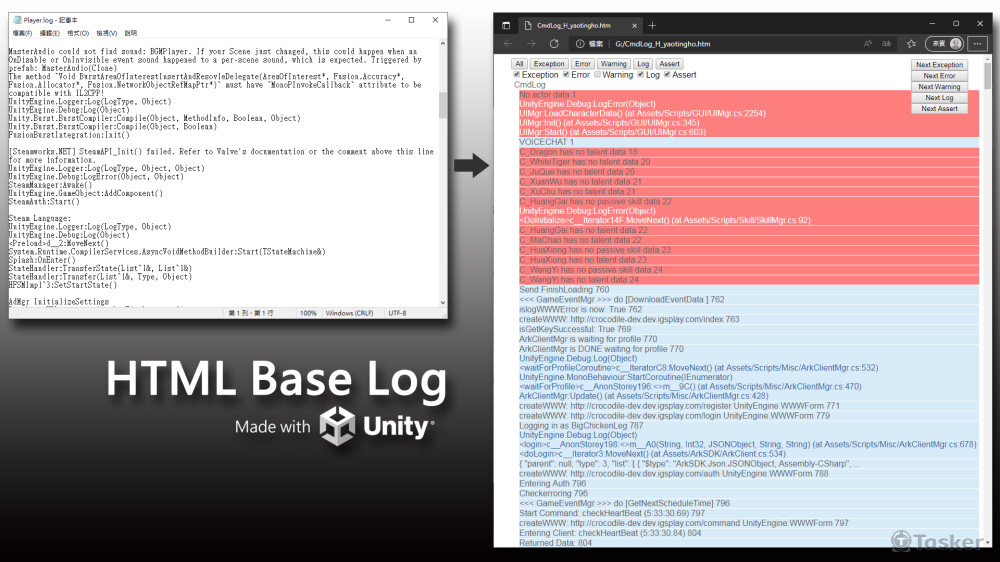Uncheck the Error checkbox
The width and height of the screenshot is (1000, 562).
click(x=566, y=75)
